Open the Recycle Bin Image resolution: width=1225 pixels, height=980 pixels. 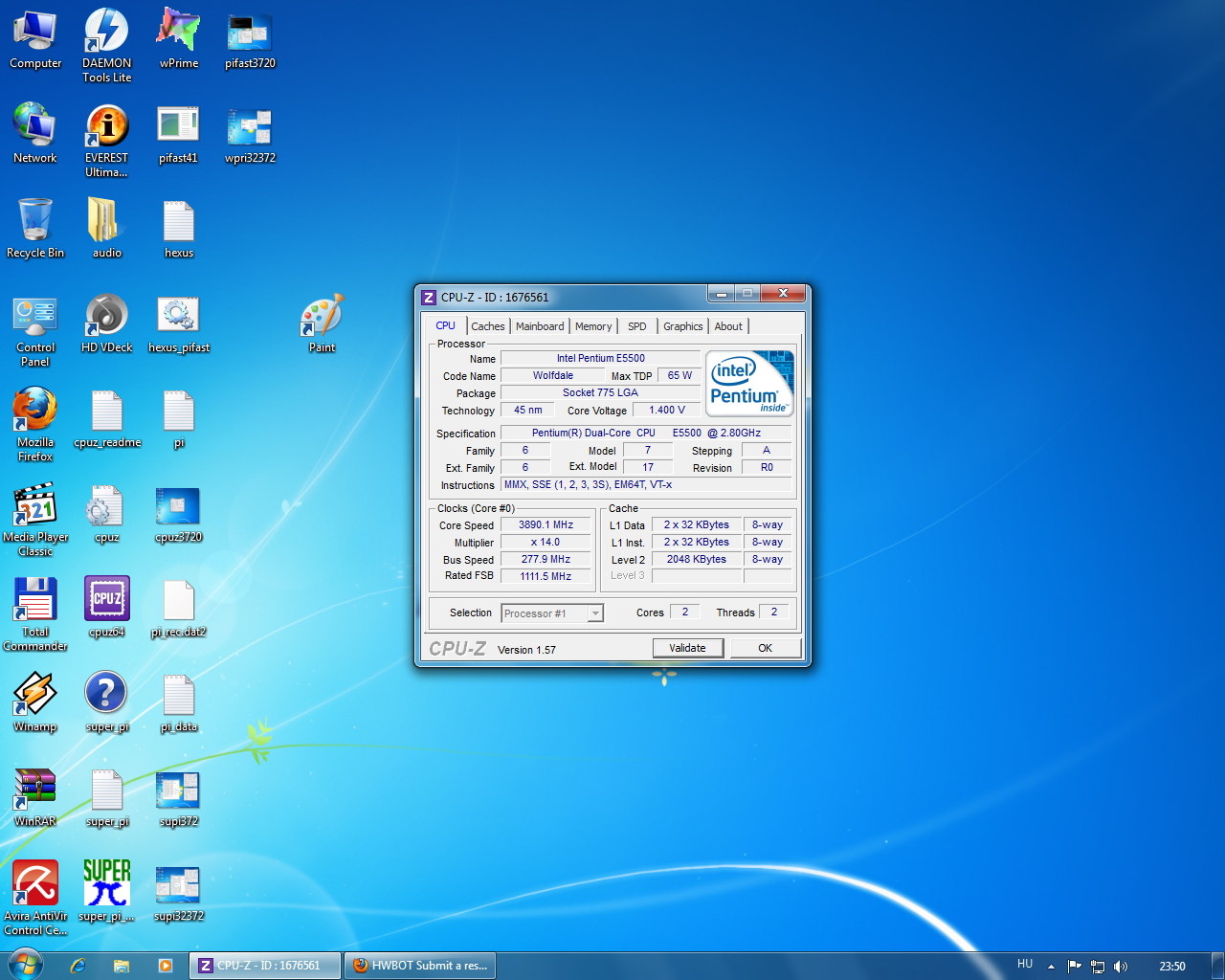(35, 230)
